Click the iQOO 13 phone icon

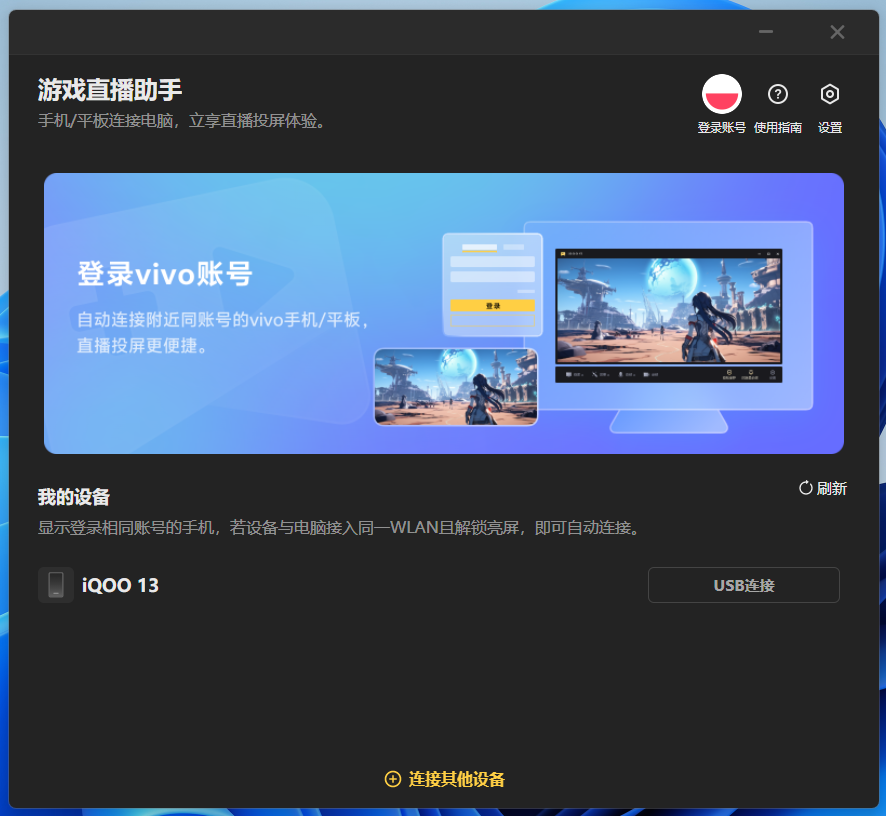[x=56, y=585]
